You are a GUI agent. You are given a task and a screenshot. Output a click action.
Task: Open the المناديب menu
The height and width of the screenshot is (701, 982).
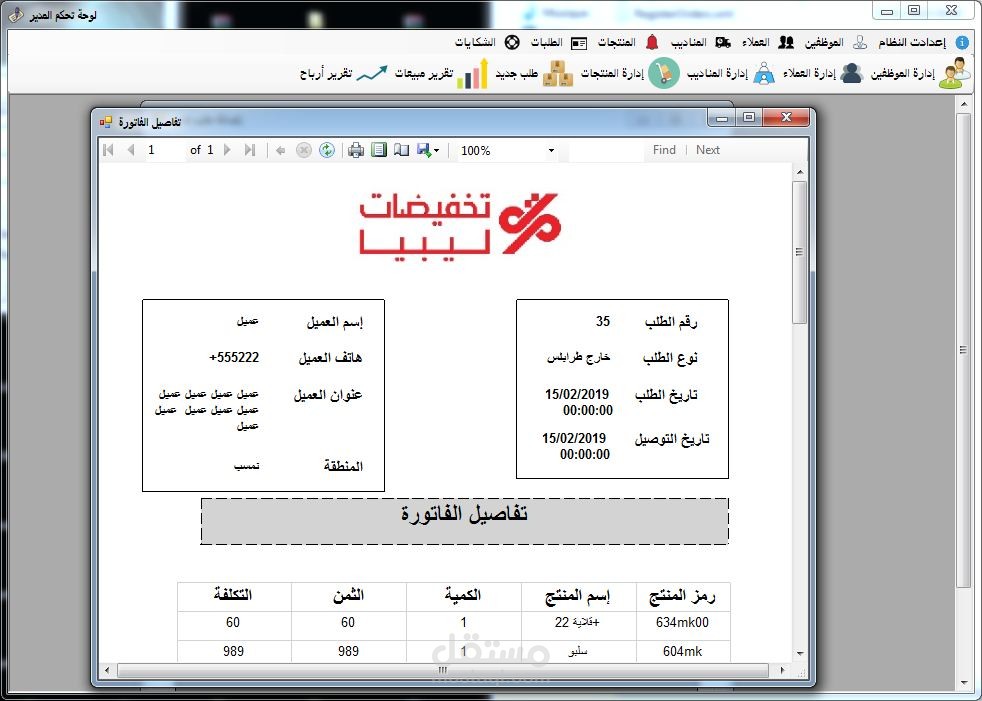tap(700, 43)
